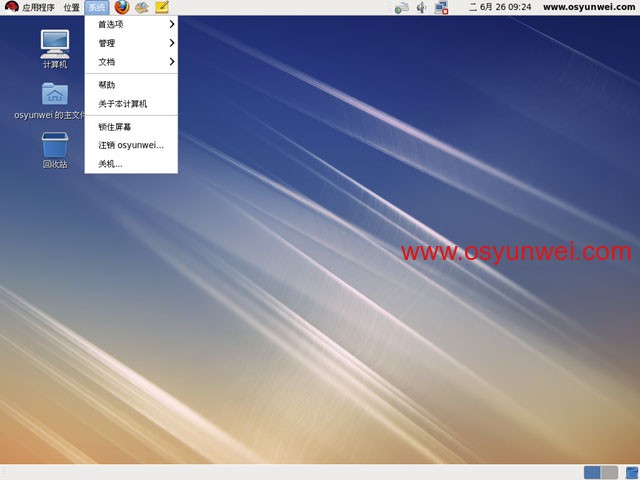Select 关机... menu entry
Screen dimensions: 640x480
(x=131, y=164)
